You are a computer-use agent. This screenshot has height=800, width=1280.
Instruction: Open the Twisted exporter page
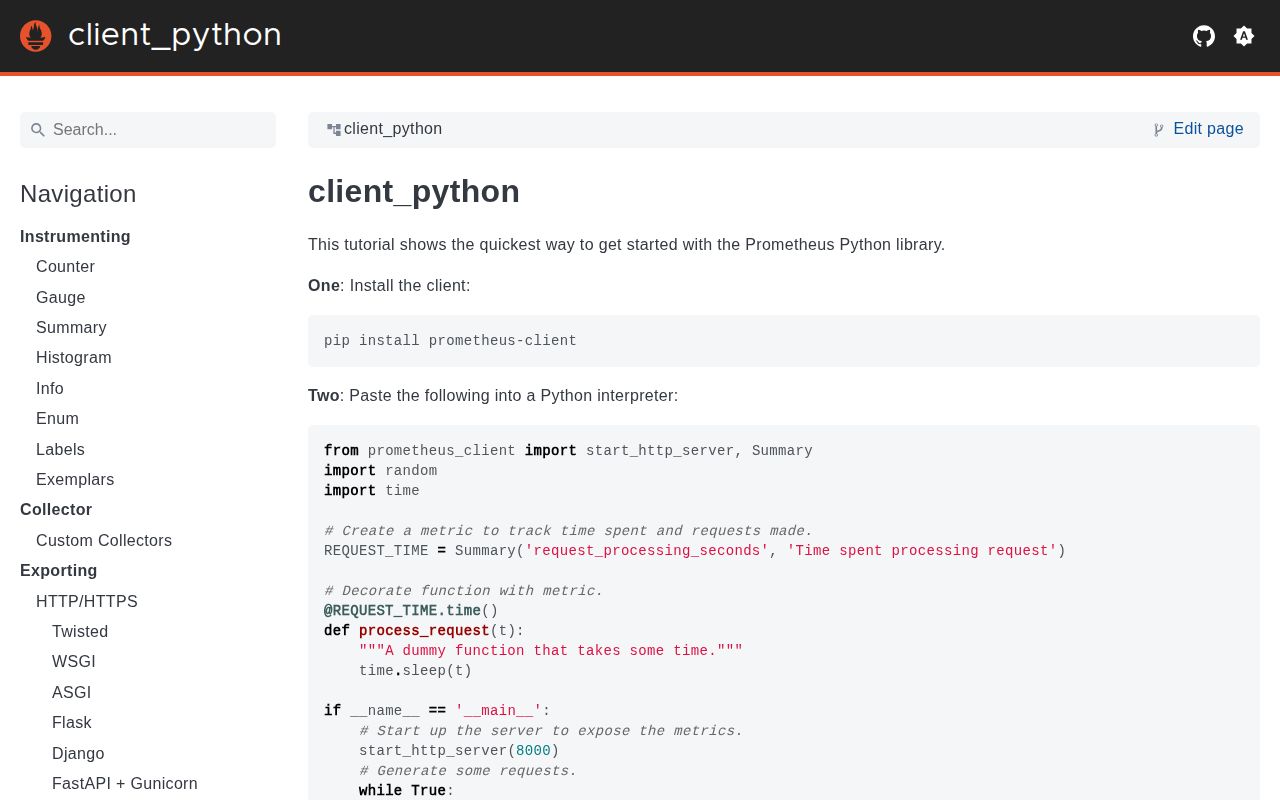coord(80,632)
